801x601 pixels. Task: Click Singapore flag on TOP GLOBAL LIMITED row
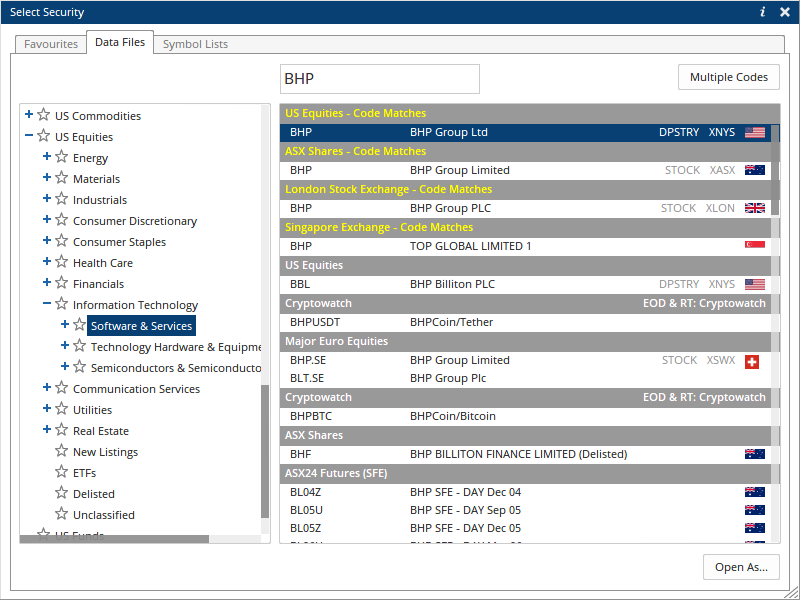pyautogui.click(x=755, y=244)
